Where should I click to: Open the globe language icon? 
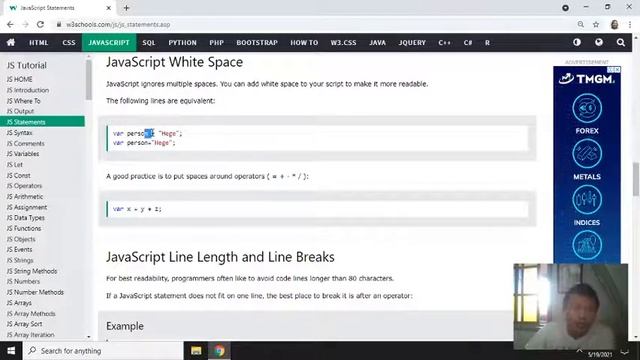[x=599, y=42]
